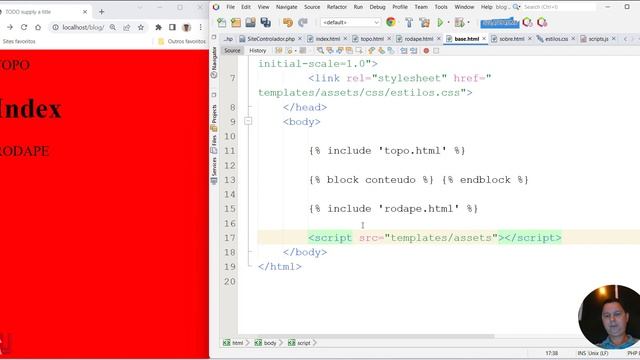This screenshot has height=360, width=640.
Task: Click the zoom magnifier in Chrome address bar
Action: click(113, 27)
